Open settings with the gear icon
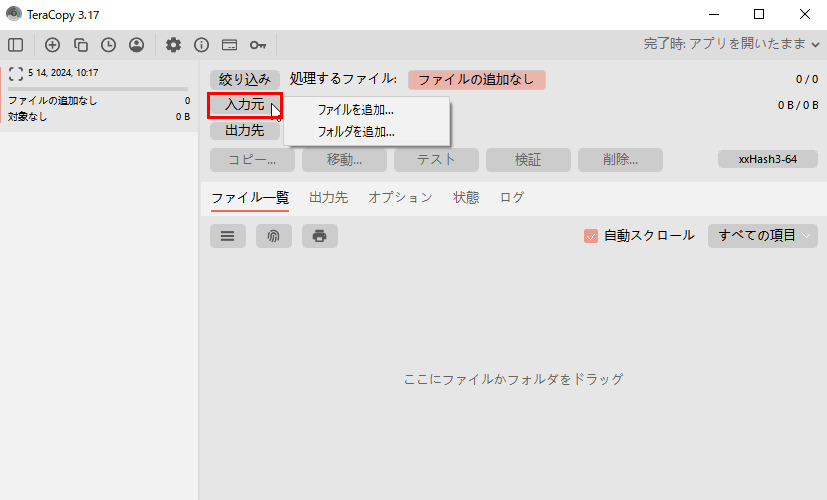 click(173, 45)
